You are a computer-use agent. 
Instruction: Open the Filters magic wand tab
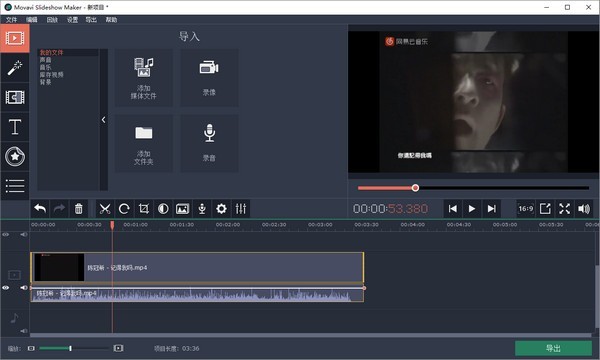[15, 68]
